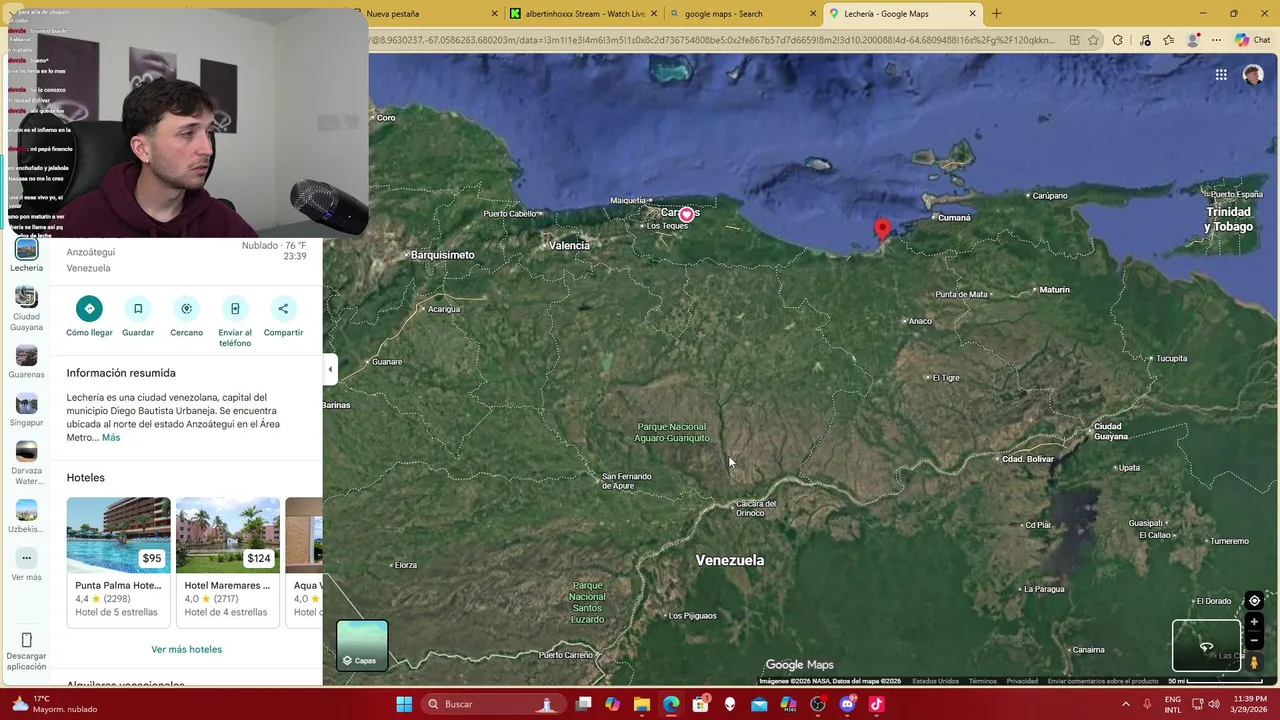Click Cumaná label on map

click(954, 218)
